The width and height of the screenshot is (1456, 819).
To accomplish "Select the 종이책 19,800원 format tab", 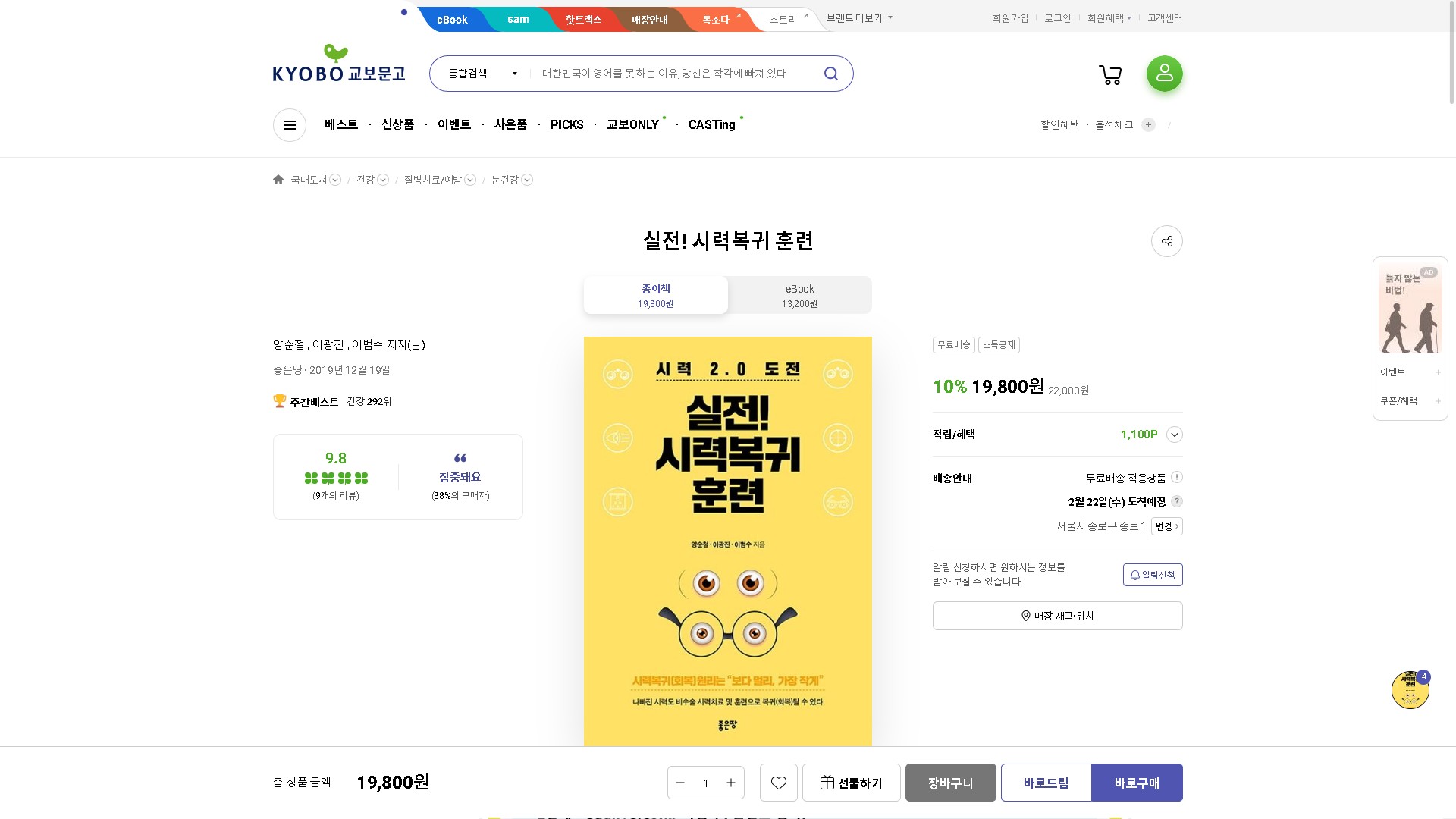I will (655, 296).
